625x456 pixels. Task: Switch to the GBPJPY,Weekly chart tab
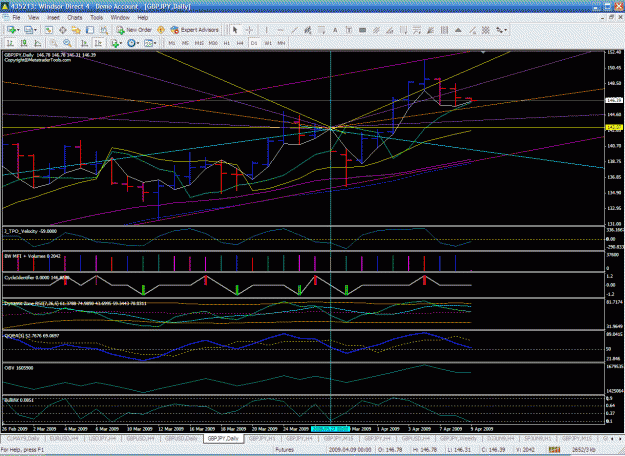pyautogui.click(x=458, y=438)
